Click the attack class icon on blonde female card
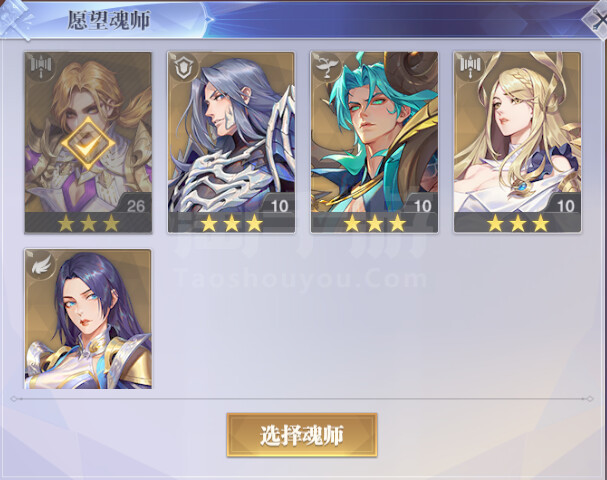Image resolution: width=607 pixels, height=480 pixels. coord(470,67)
